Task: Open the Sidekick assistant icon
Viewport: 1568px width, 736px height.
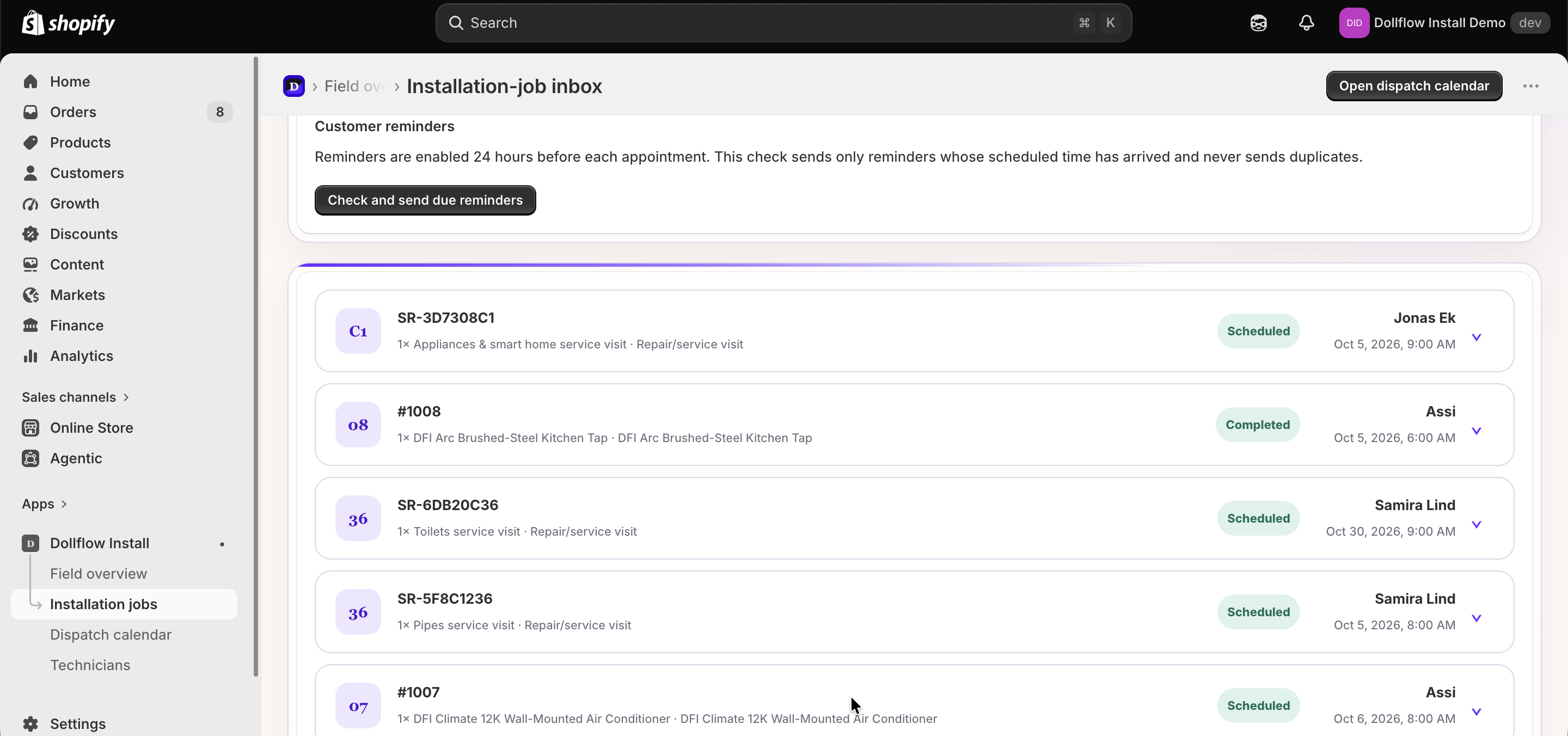Action: [1258, 23]
